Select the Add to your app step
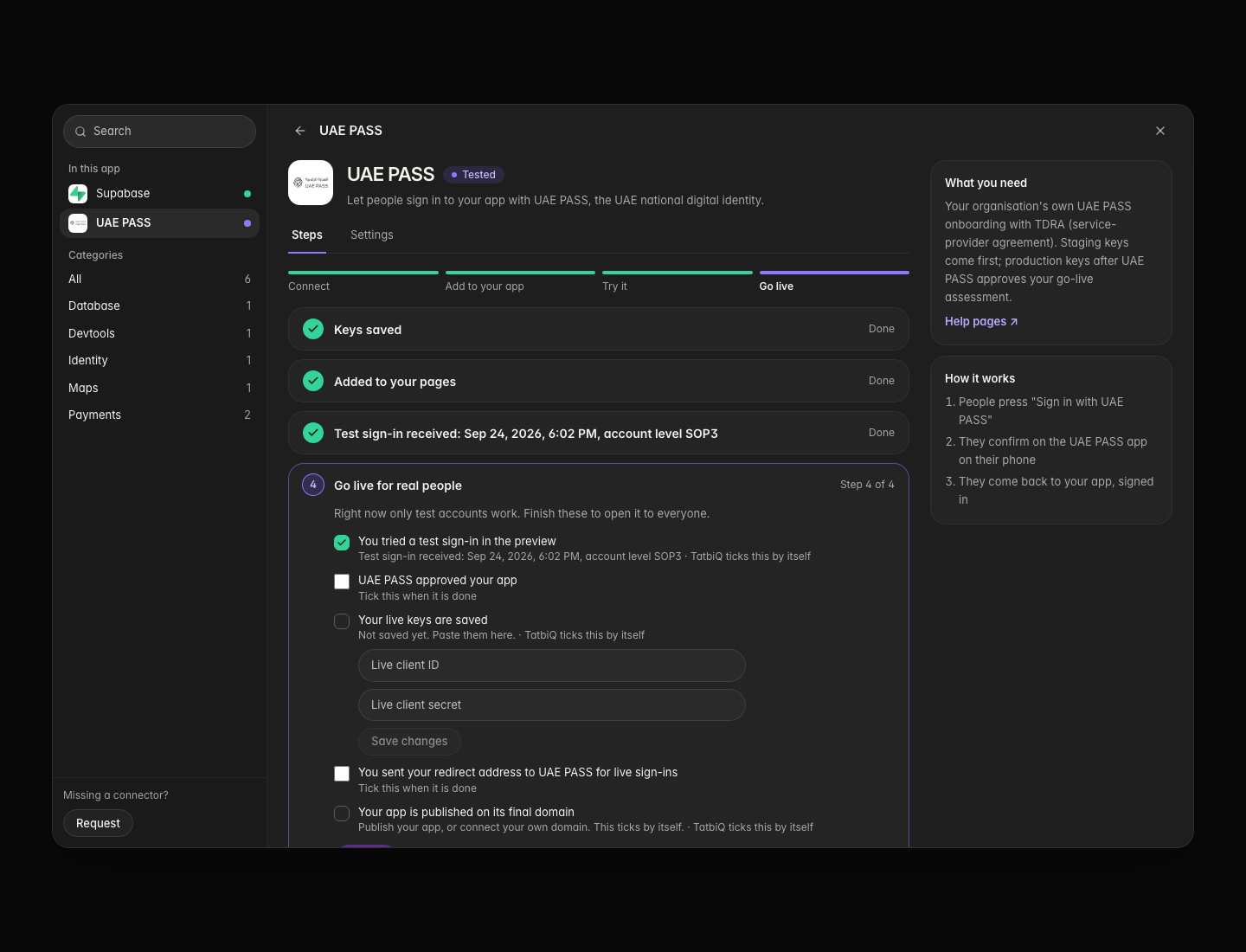This screenshot has width=1246, height=952. [520, 280]
